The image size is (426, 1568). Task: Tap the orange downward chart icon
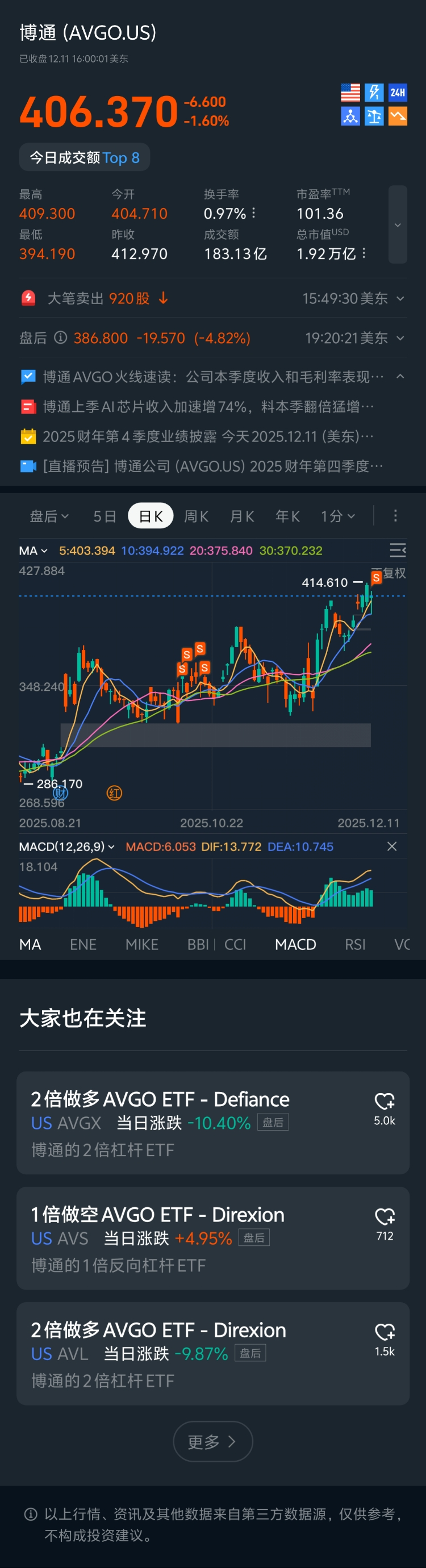tap(398, 116)
